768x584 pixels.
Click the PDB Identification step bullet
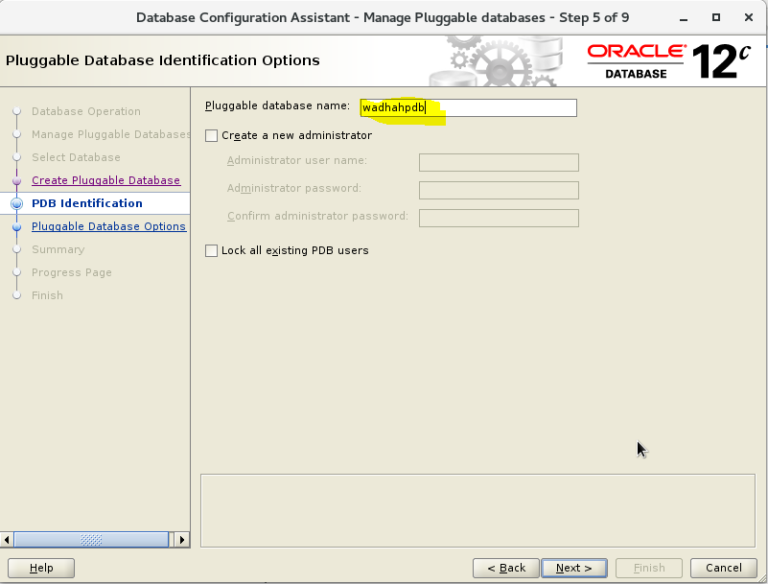coord(17,204)
